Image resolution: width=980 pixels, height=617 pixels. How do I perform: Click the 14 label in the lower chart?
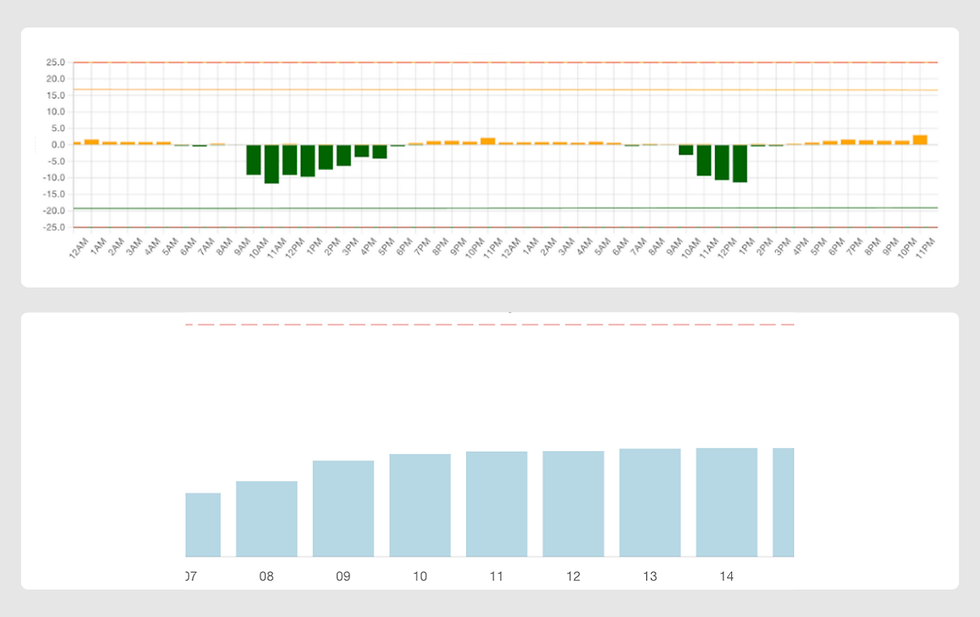pos(727,576)
